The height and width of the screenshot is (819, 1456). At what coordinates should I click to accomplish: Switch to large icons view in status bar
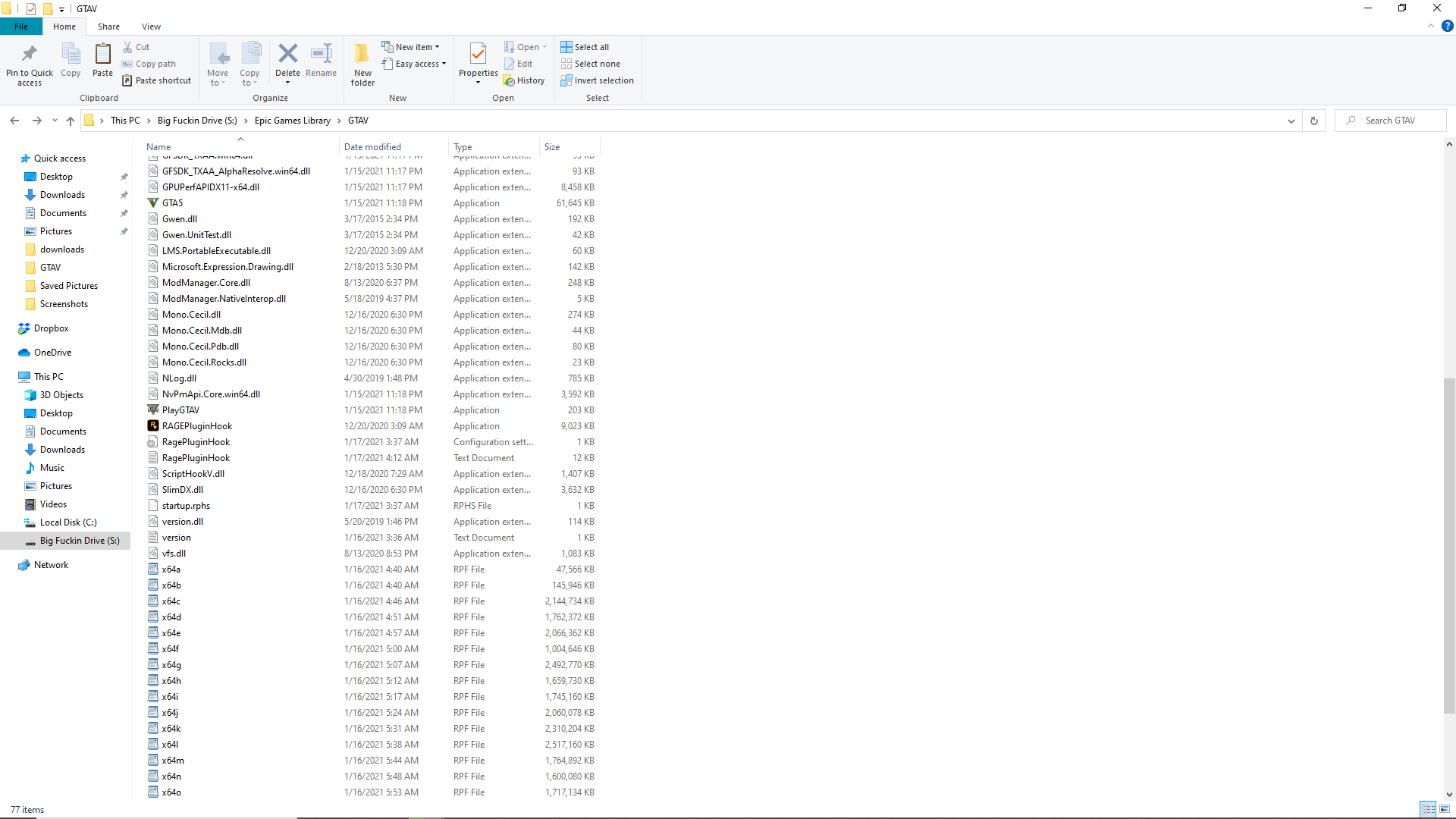click(1445, 809)
